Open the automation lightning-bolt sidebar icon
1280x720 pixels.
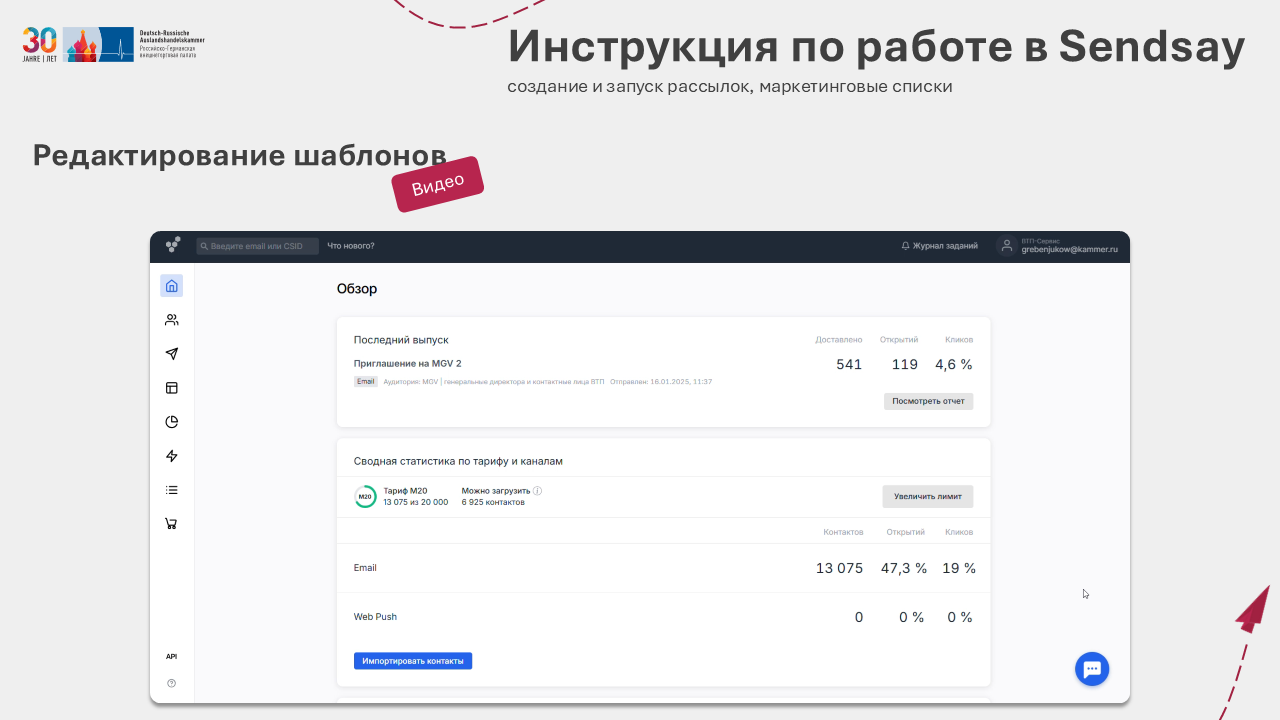click(171, 456)
